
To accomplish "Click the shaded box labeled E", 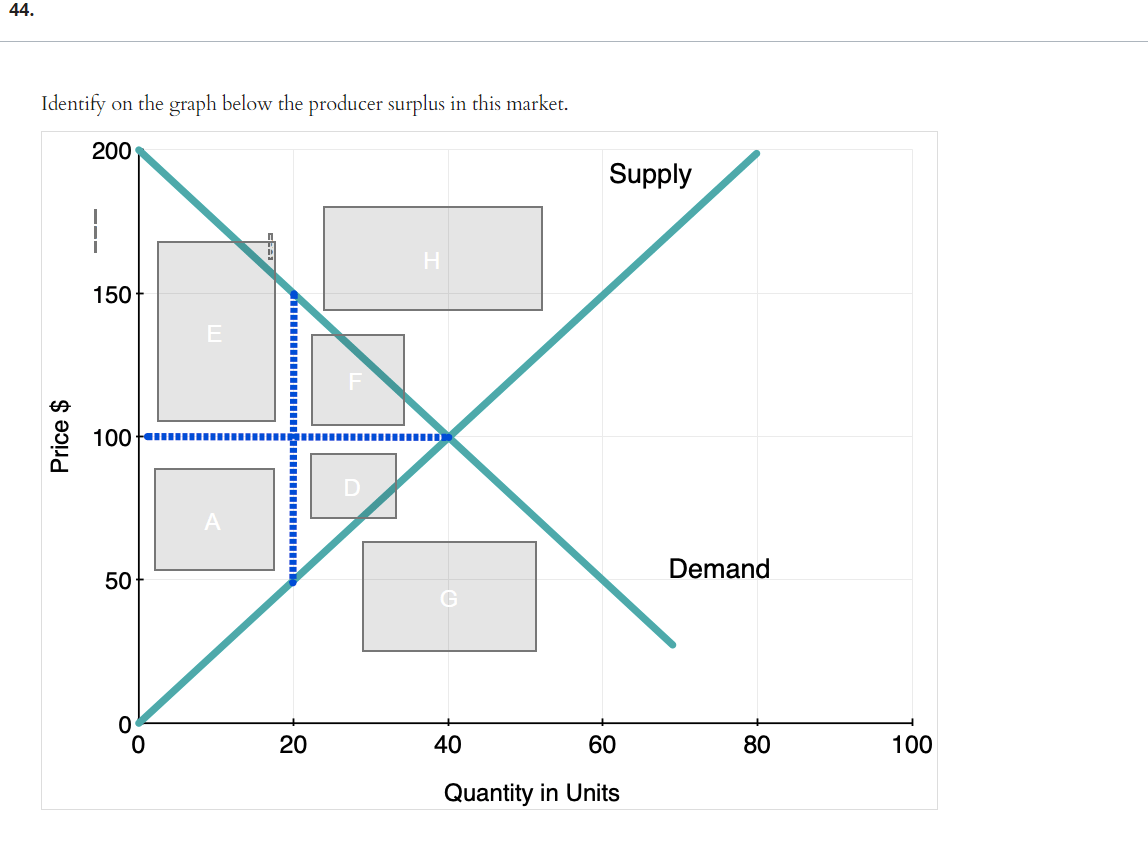I will pos(216,331).
